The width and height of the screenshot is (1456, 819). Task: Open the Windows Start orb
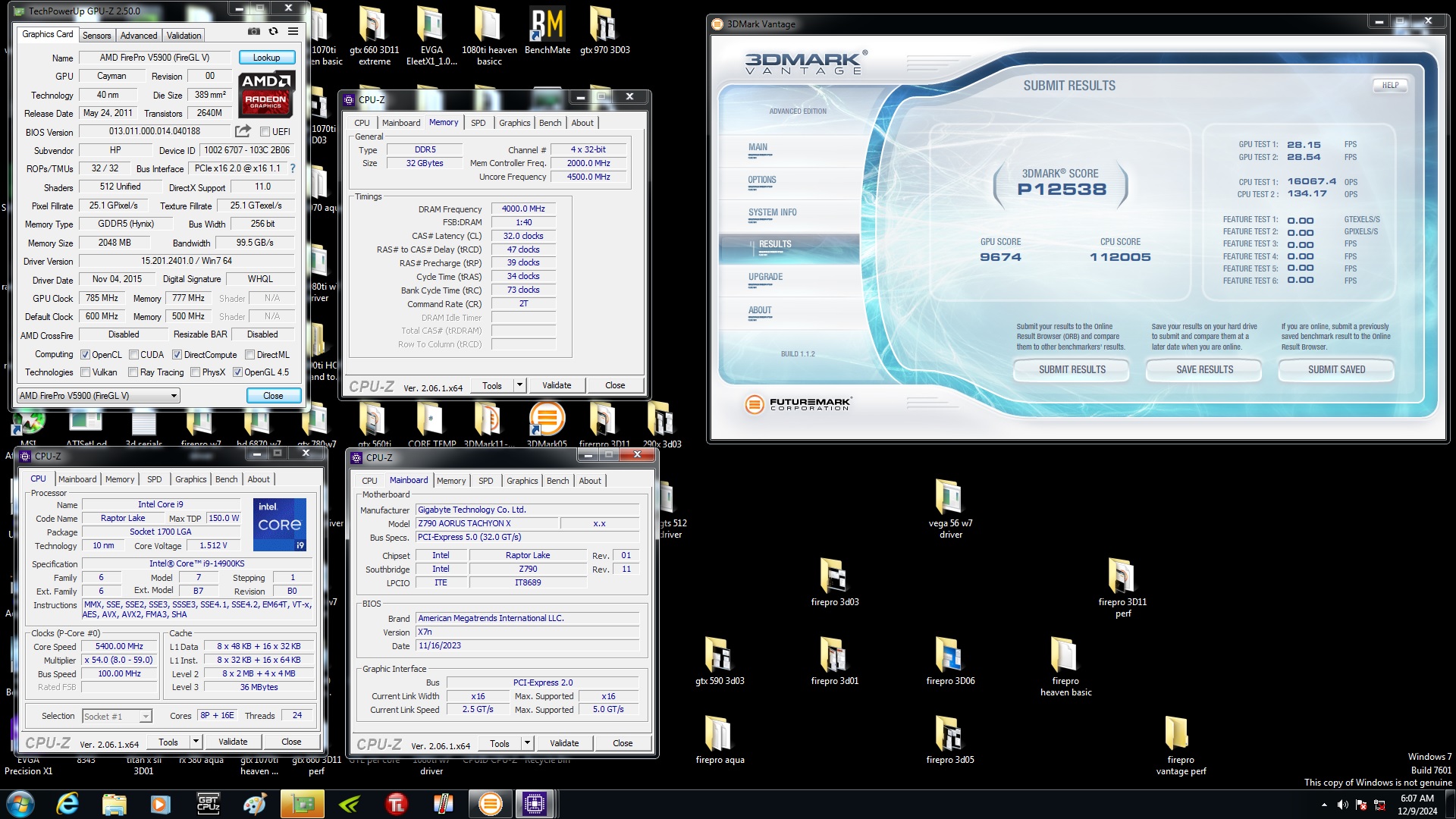click(x=20, y=804)
